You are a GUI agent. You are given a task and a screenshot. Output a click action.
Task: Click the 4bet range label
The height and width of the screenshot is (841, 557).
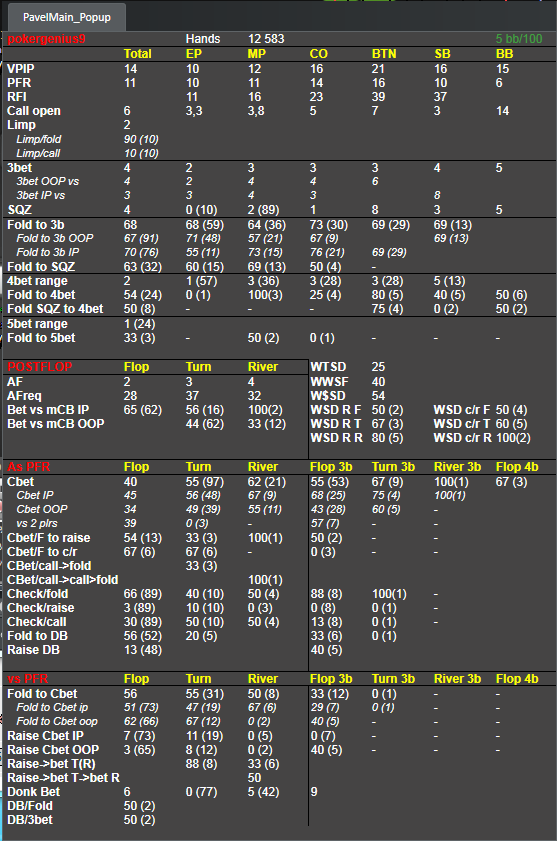(37, 281)
